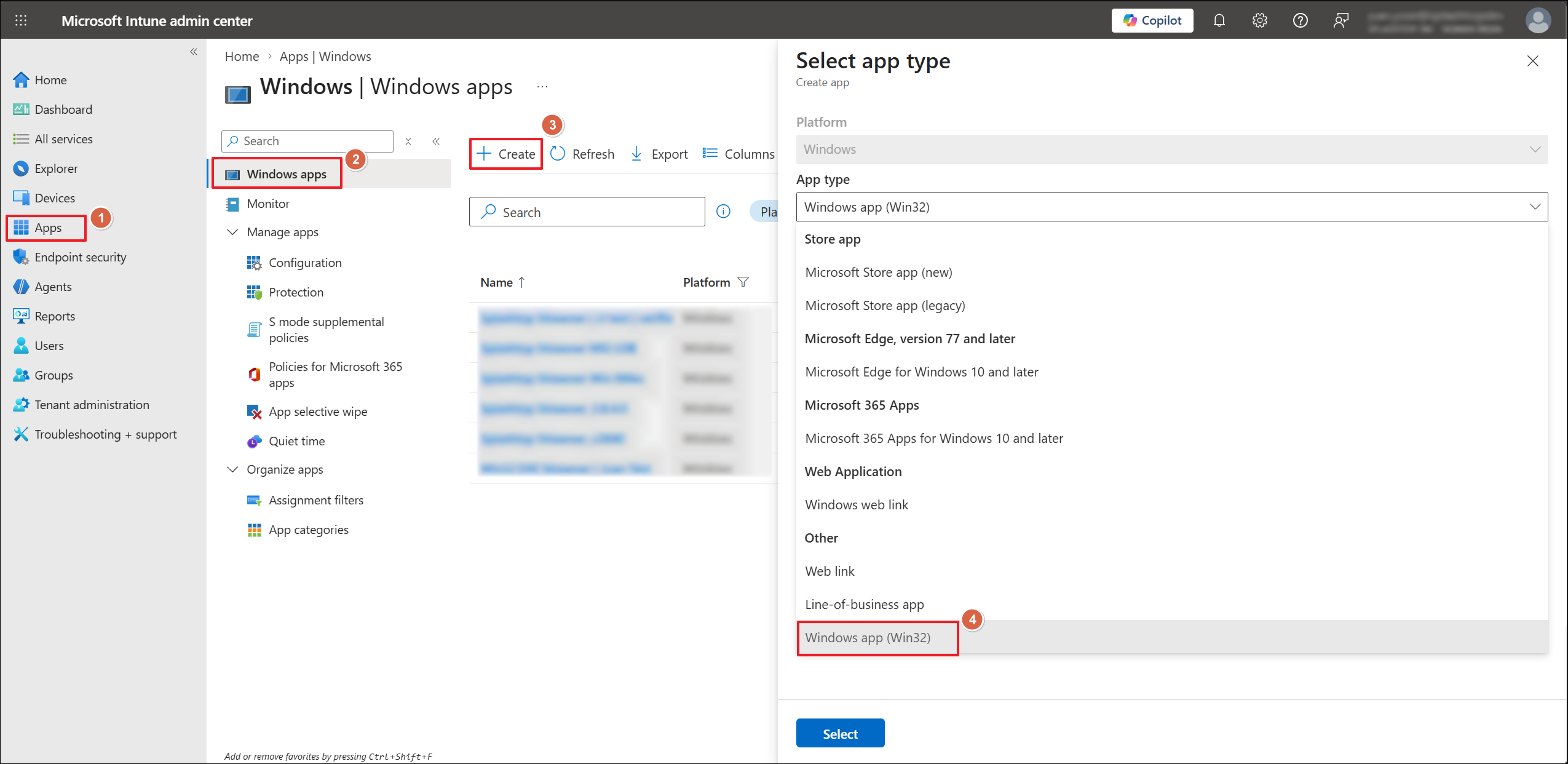This screenshot has width=1568, height=764.
Task: Choose Microsoft Edge for Windows 10 and later
Action: (x=1172, y=372)
